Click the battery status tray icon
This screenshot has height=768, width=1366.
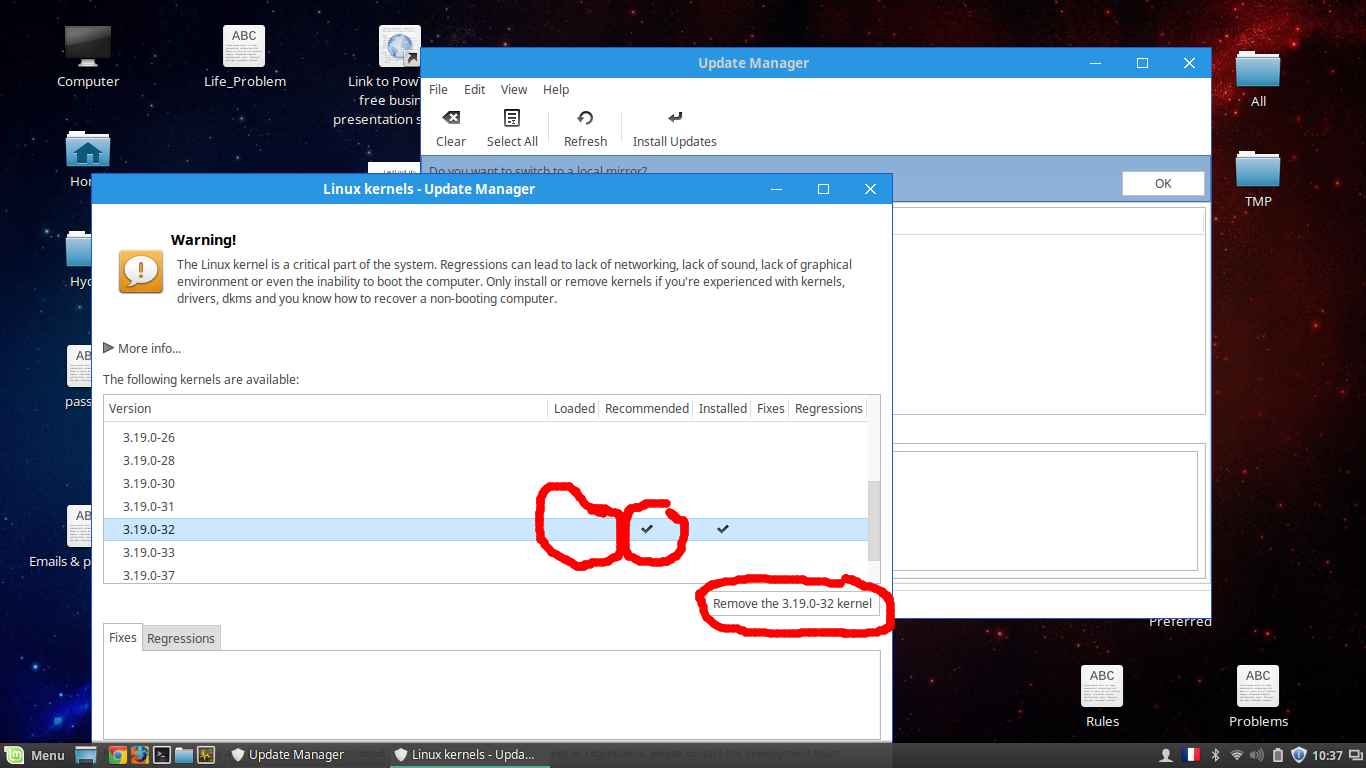tap(1278, 755)
